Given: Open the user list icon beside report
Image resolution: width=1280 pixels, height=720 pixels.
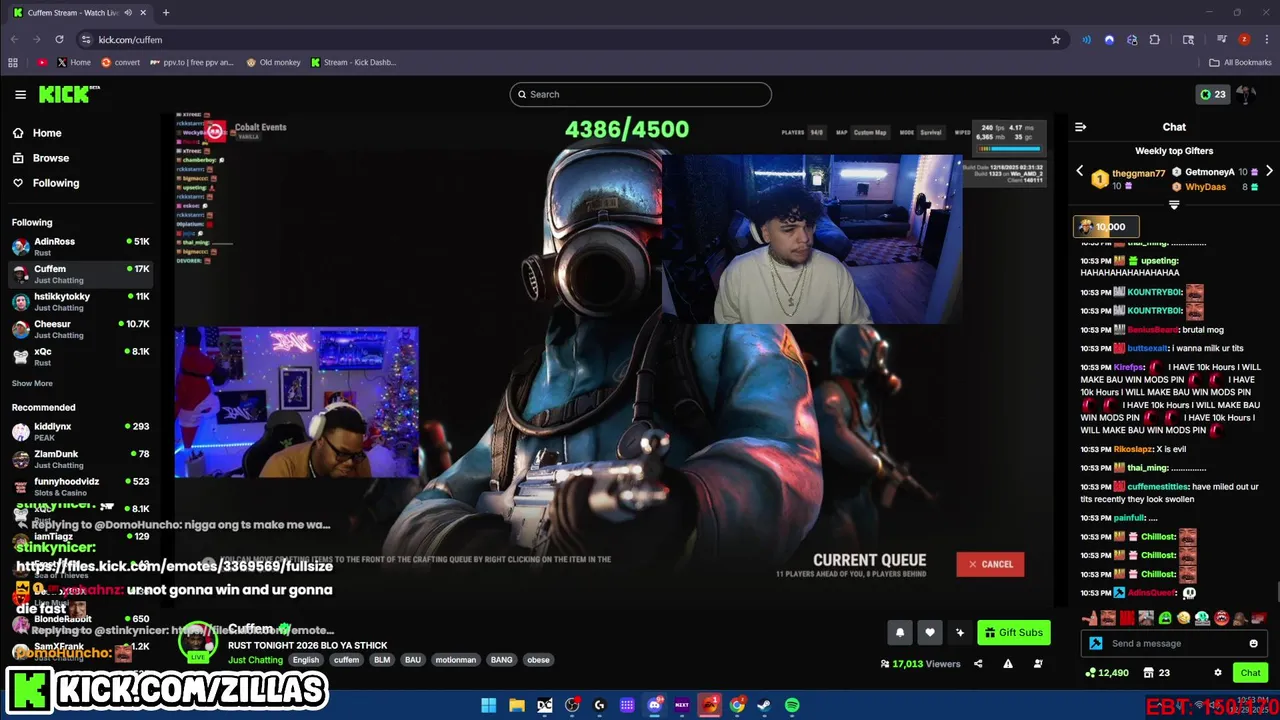Looking at the screenshot, I should (x=1038, y=663).
